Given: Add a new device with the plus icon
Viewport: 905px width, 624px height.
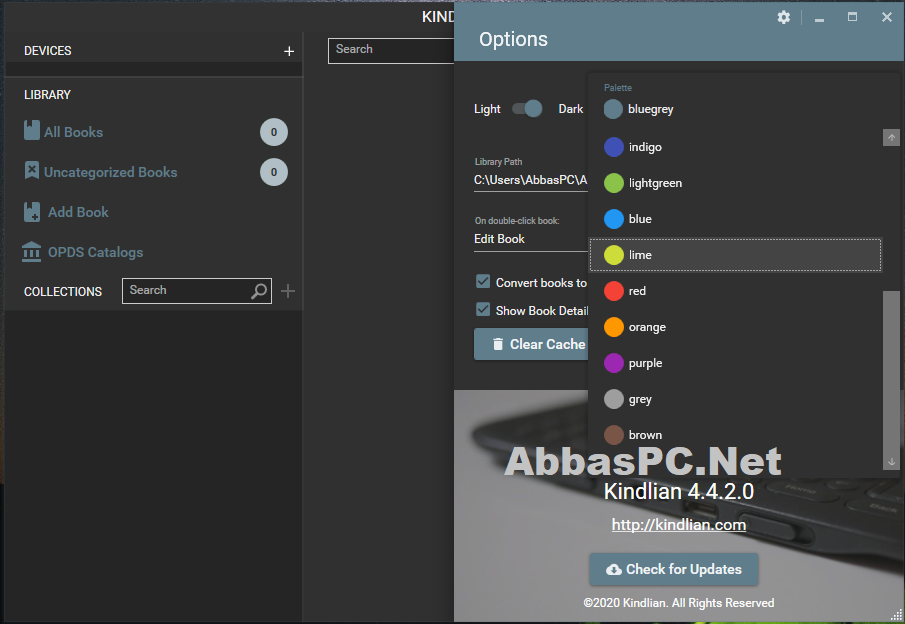Looking at the screenshot, I should point(289,51).
